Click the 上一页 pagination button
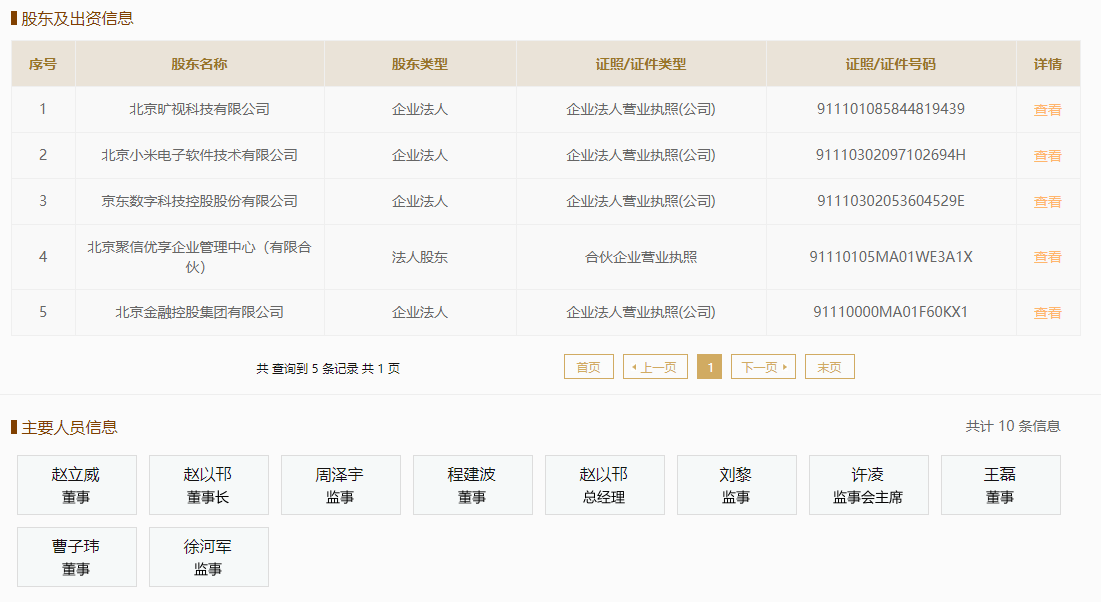The height and width of the screenshot is (602, 1101). coord(655,366)
